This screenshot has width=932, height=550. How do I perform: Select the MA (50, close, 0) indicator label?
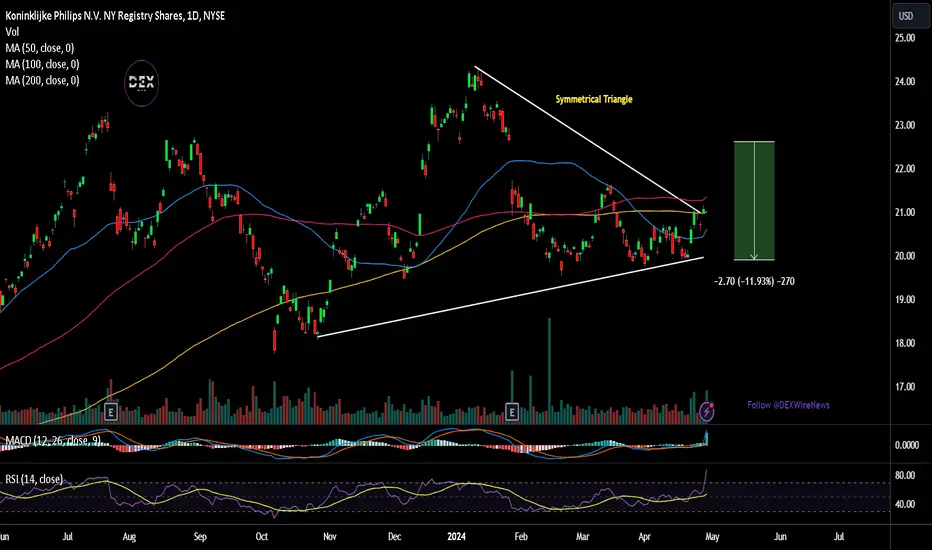tap(40, 48)
